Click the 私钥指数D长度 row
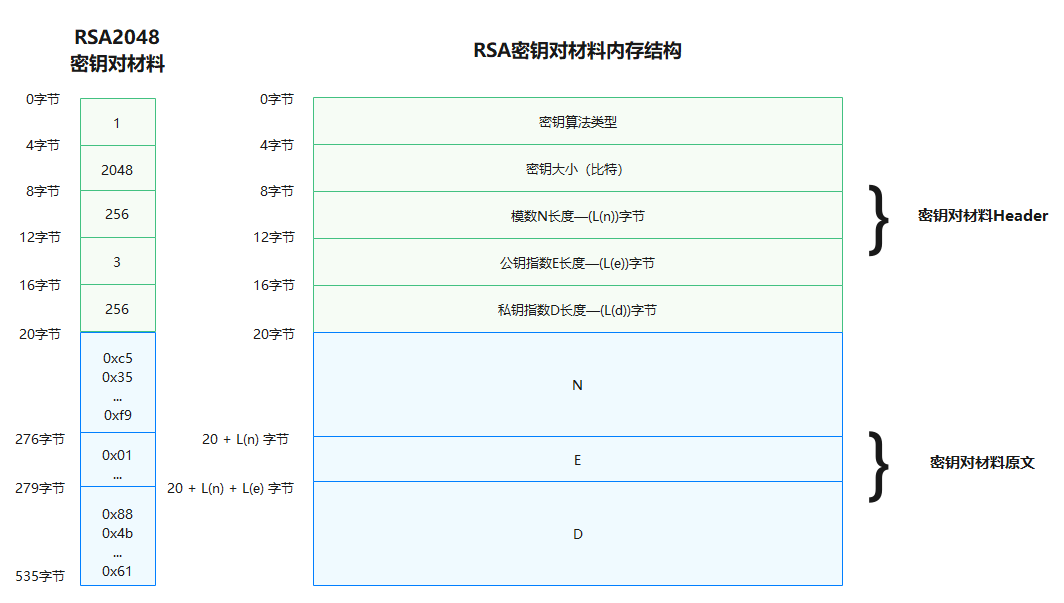The image size is (1064, 603). (577, 310)
